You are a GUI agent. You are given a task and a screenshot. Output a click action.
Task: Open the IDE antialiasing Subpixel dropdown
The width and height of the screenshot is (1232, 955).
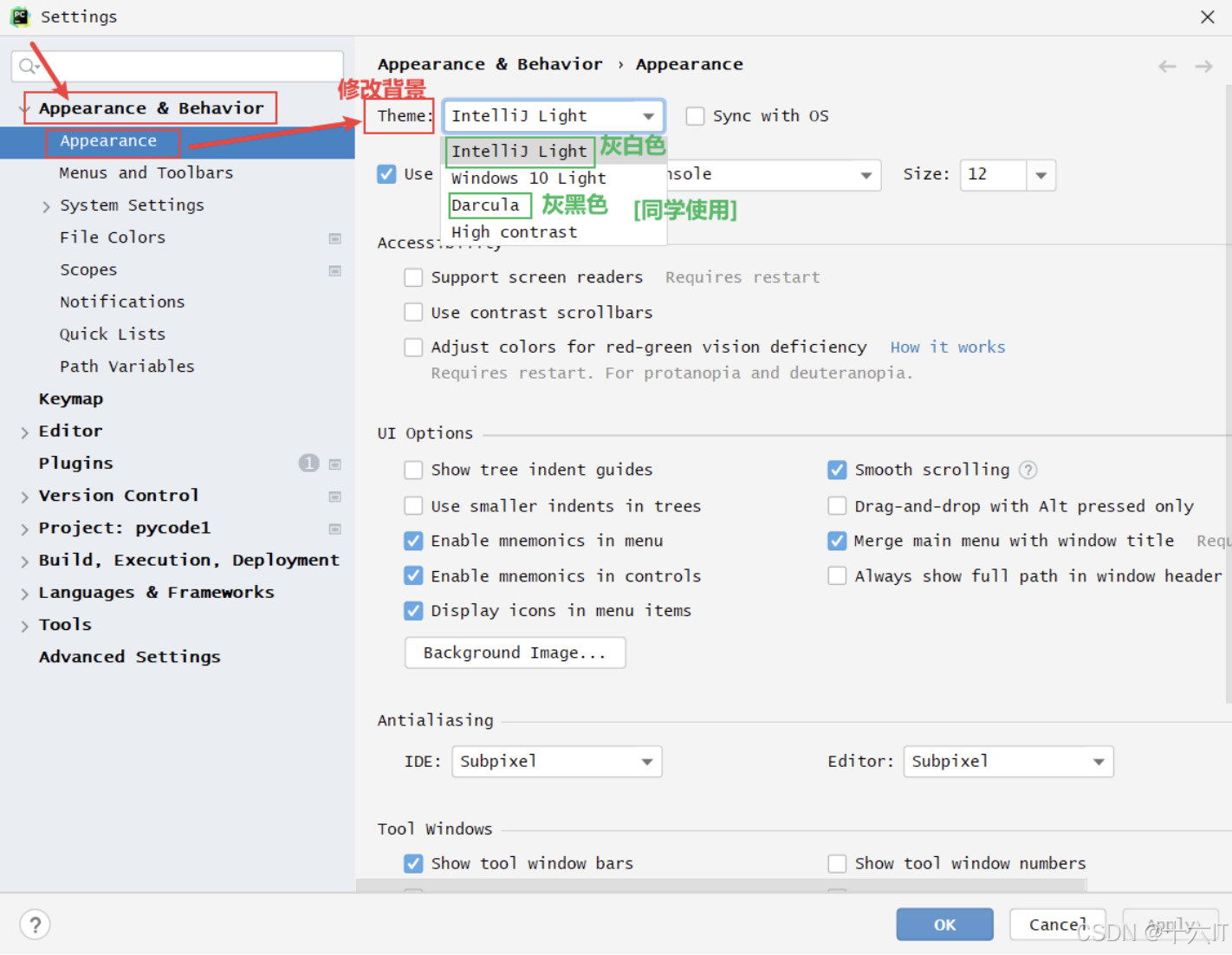tap(557, 761)
